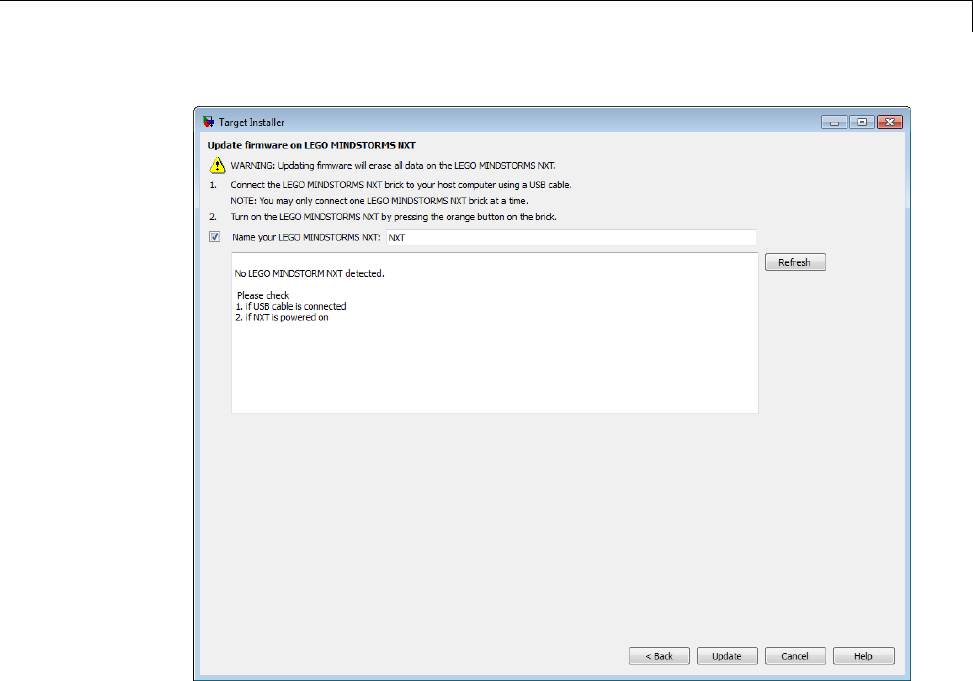Screen dimensions: 973x681
Task: Open Help for the installer
Action: point(863,656)
